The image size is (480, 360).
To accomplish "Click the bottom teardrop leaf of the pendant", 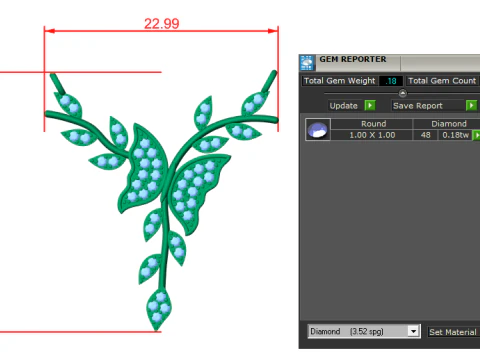I will (x=159, y=310).
